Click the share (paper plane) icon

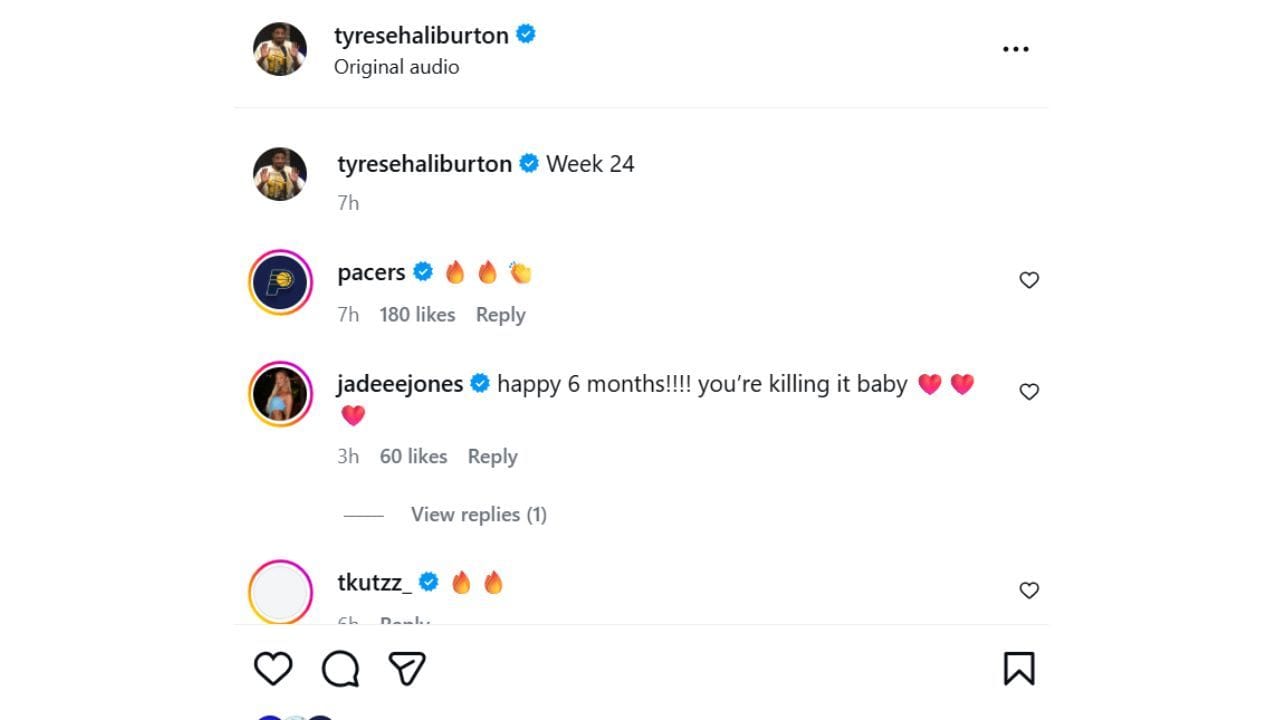pyautogui.click(x=406, y=667)
